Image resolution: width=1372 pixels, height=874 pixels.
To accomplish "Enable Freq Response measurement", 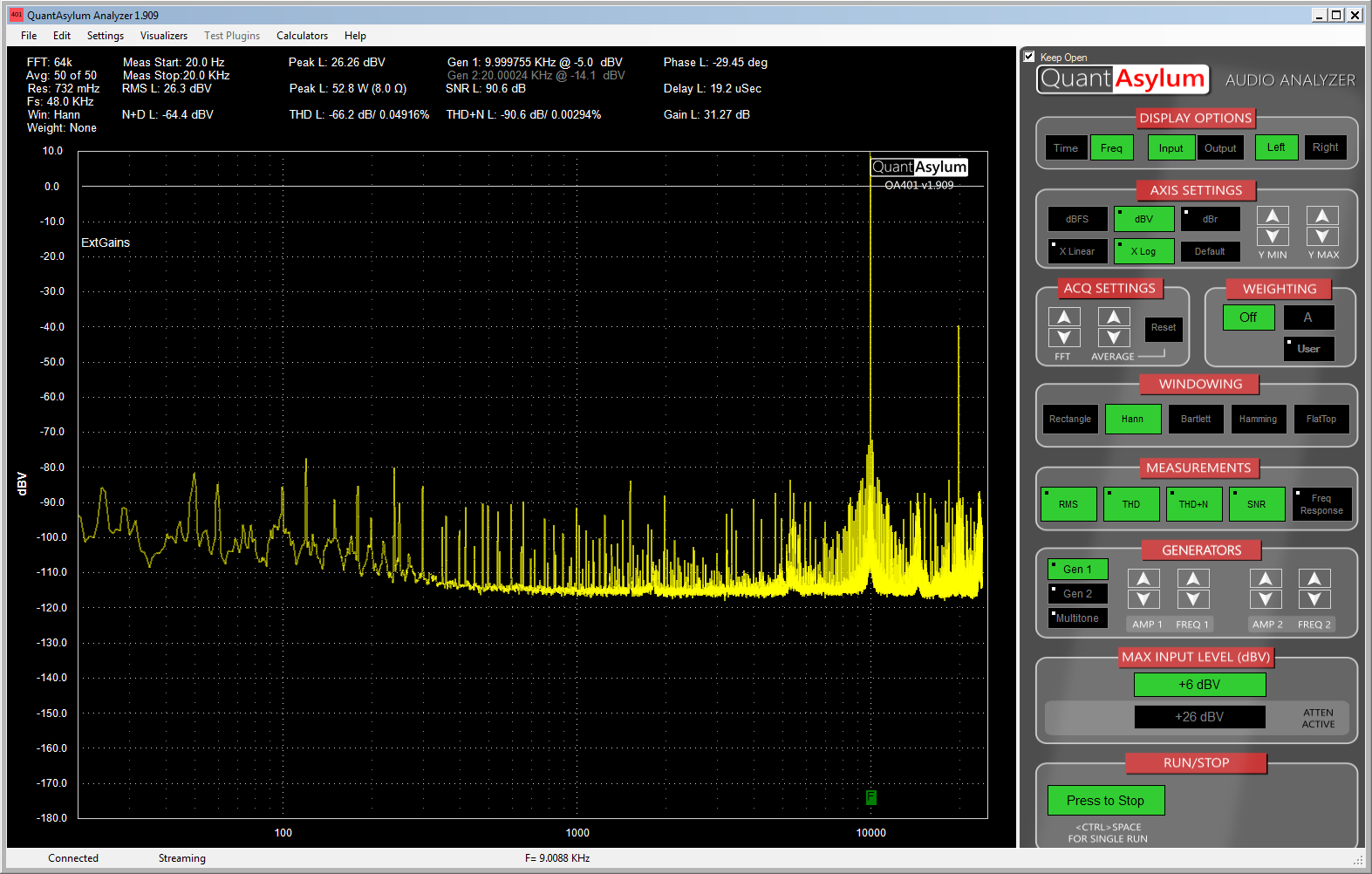I will pos(1322,504).
